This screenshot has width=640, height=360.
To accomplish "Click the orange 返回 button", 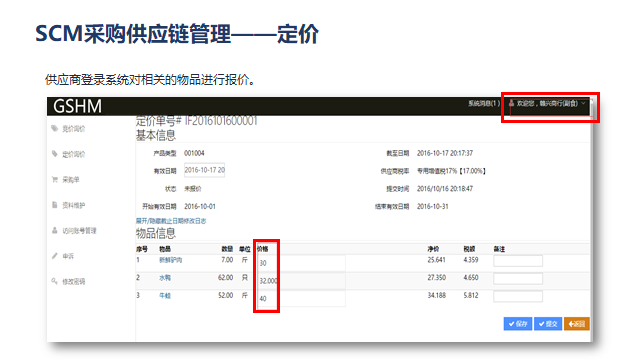I will [x=577, y=324].
